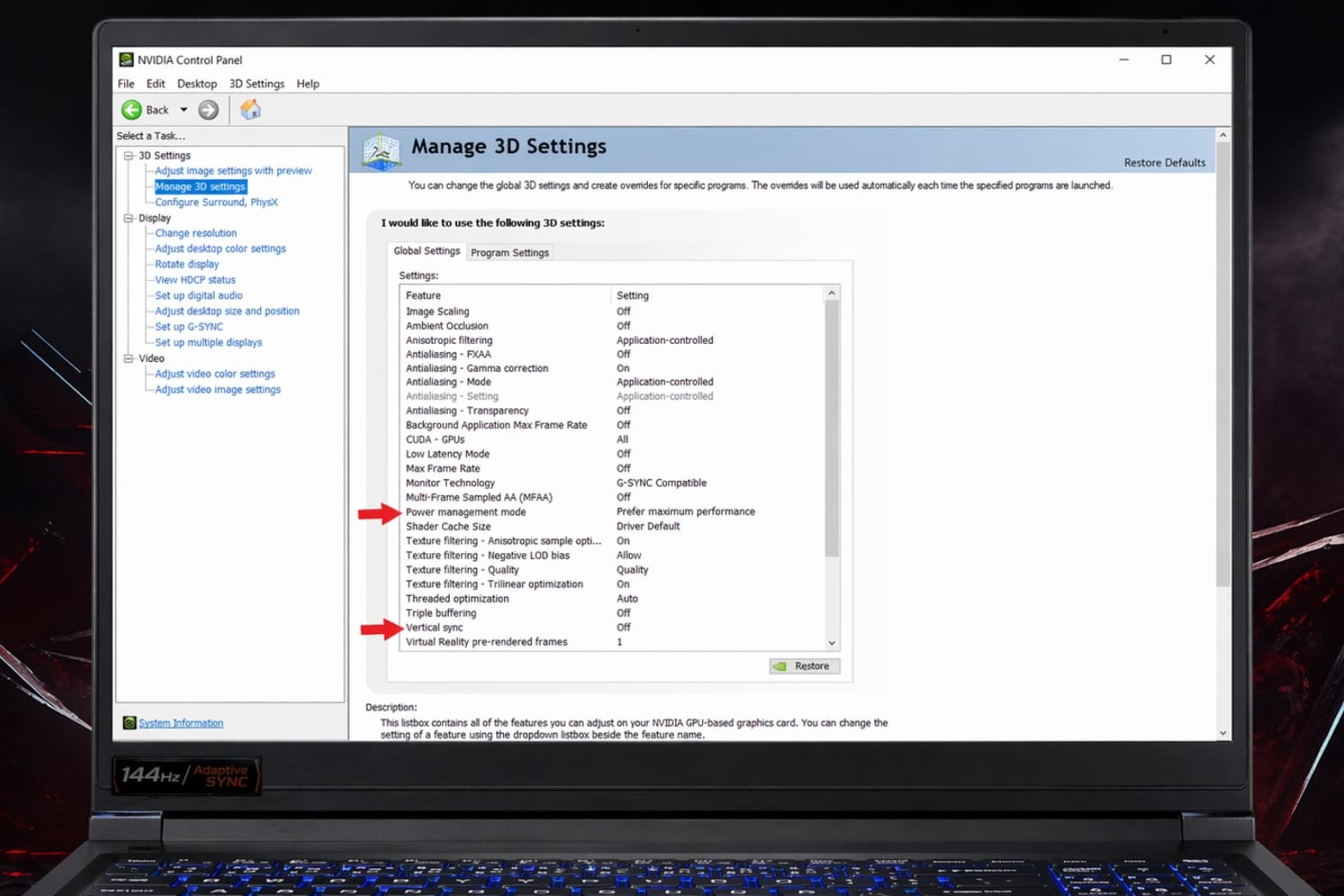This screenshot has height=896, width=1344.
Task: Select the Anisotropic filtering row
Action: (x=613, y=340)
